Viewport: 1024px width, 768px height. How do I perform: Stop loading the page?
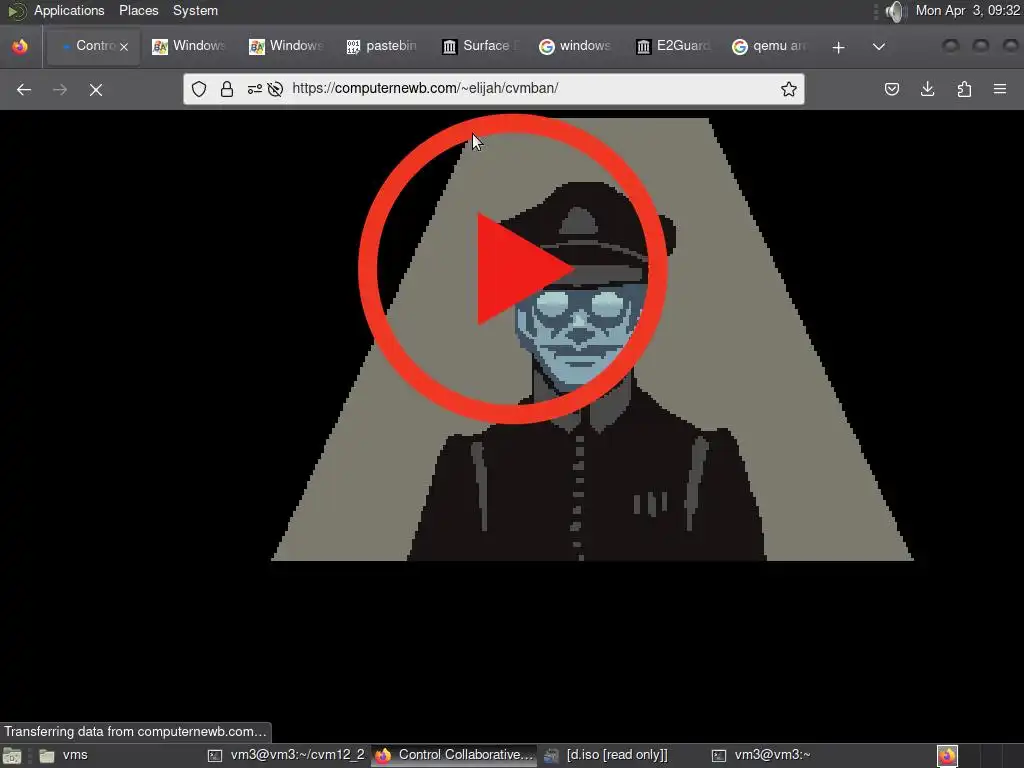(x=96, y=89)
